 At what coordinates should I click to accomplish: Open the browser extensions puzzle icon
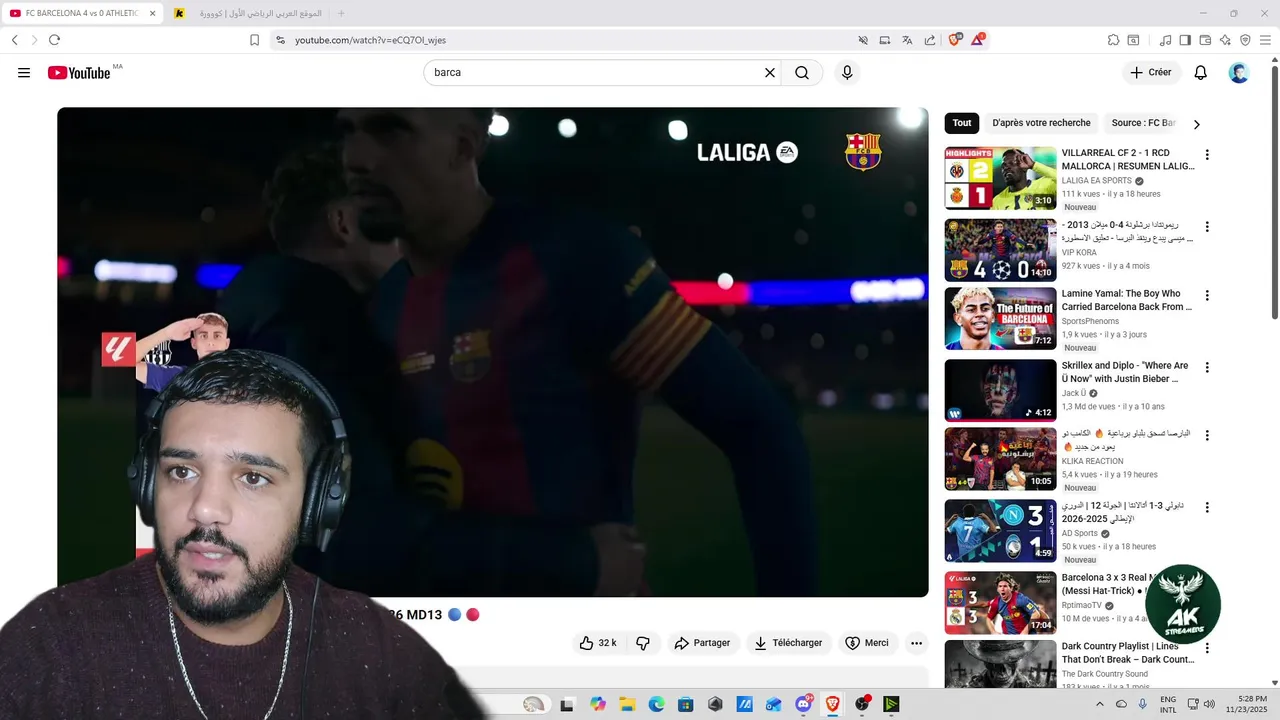click(1113, 40)
